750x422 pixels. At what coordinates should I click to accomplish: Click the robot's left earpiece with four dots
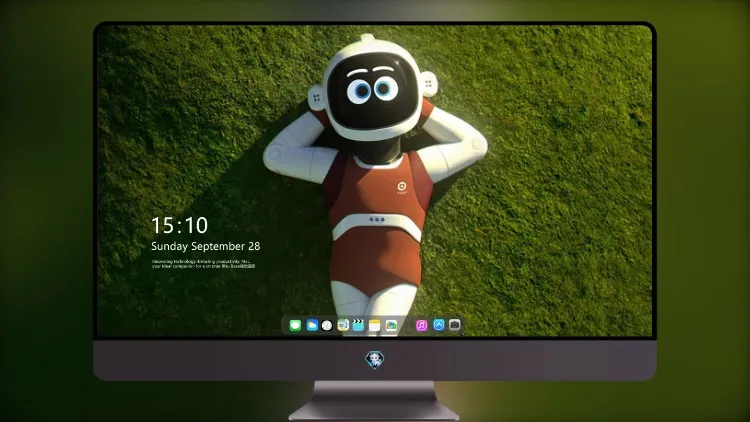pos(316,98)
